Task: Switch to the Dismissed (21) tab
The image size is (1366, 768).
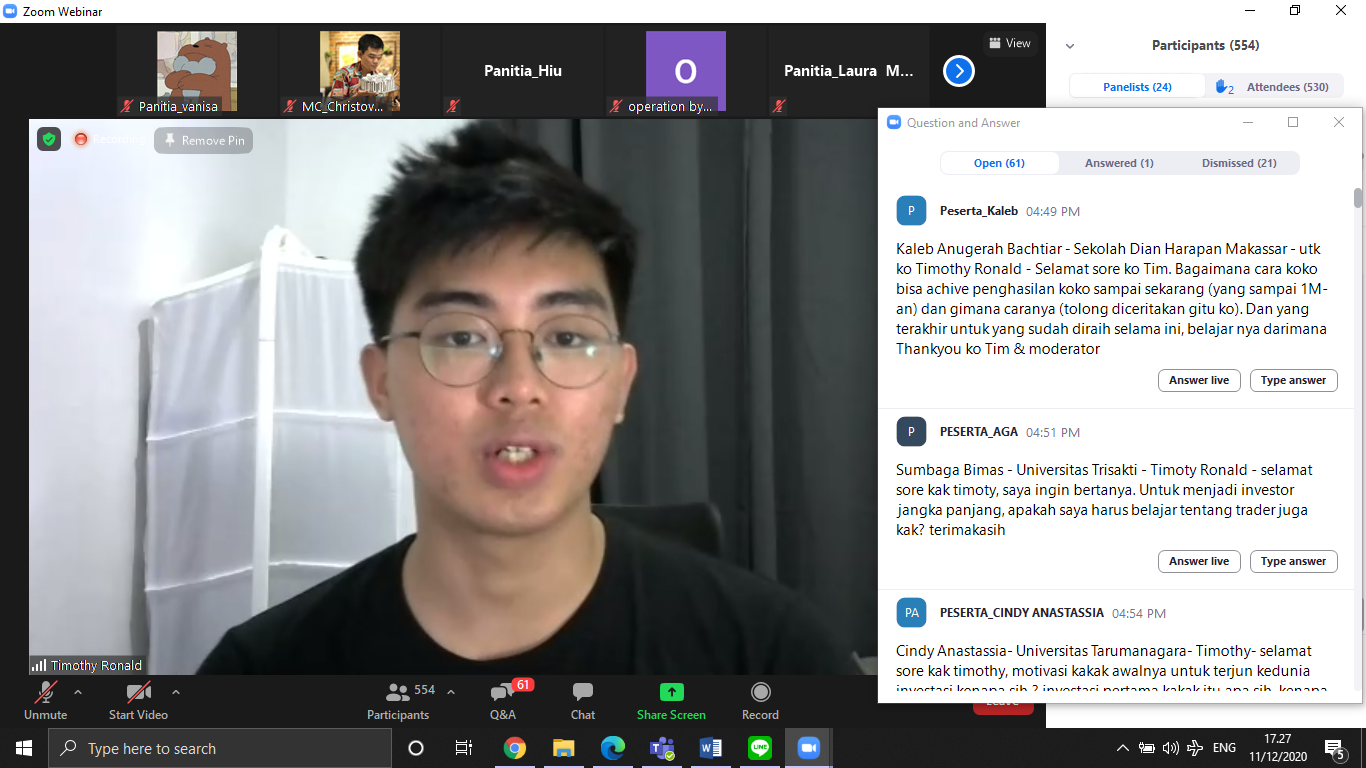Action: pyautogui.click(x=1239, y=163)
